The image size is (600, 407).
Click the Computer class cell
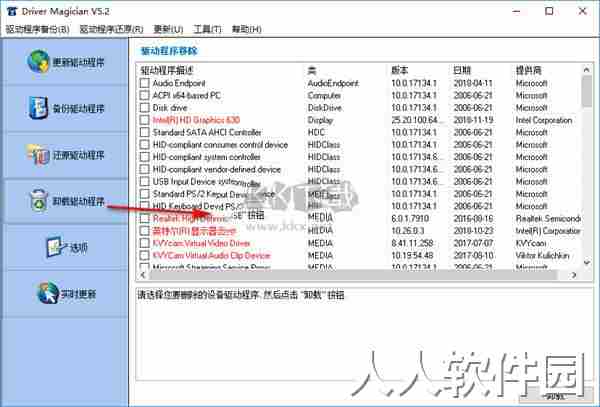324,95
